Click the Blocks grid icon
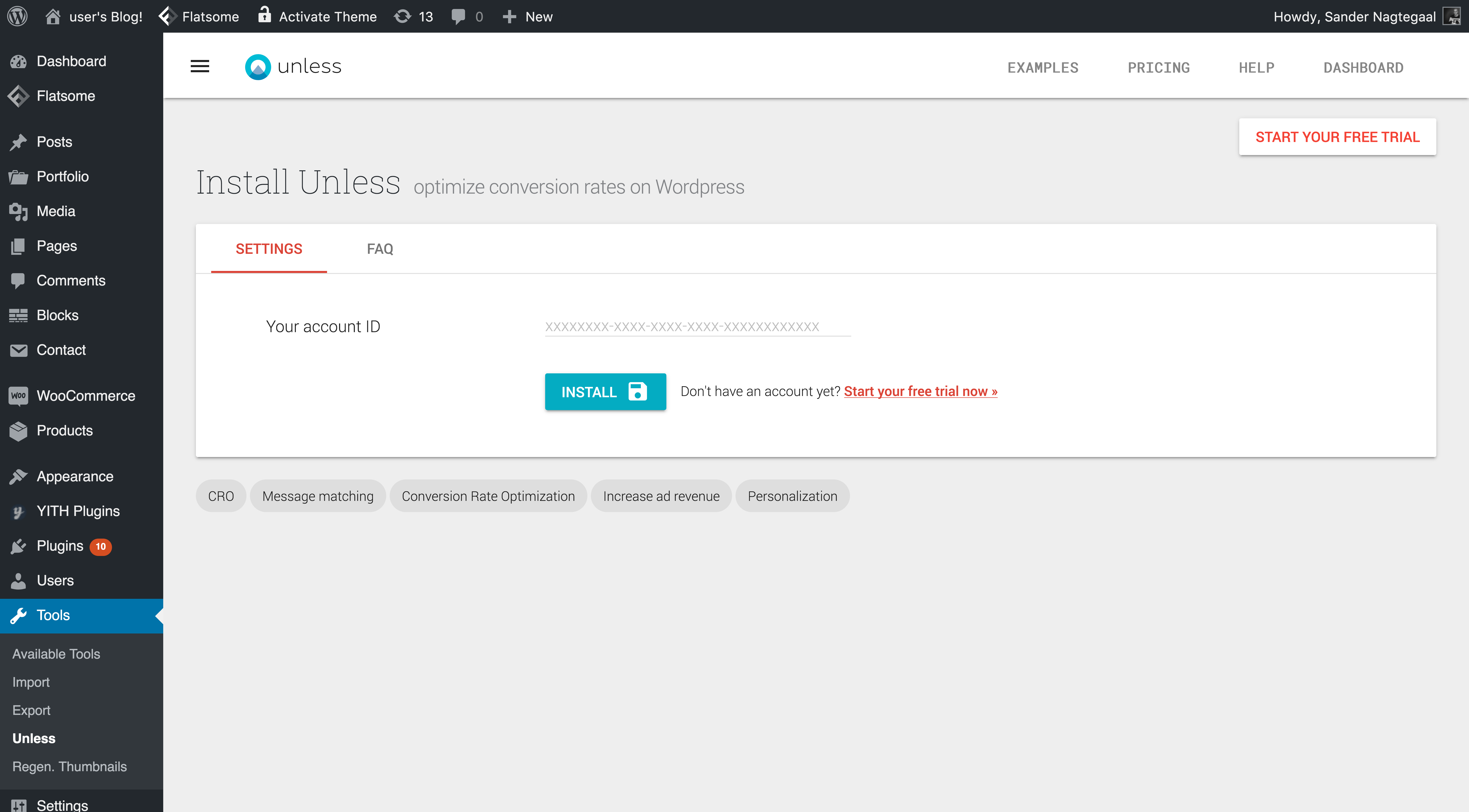Viewport: 1469px width, 812px height. pyautogui.click(x=18, y=315)
